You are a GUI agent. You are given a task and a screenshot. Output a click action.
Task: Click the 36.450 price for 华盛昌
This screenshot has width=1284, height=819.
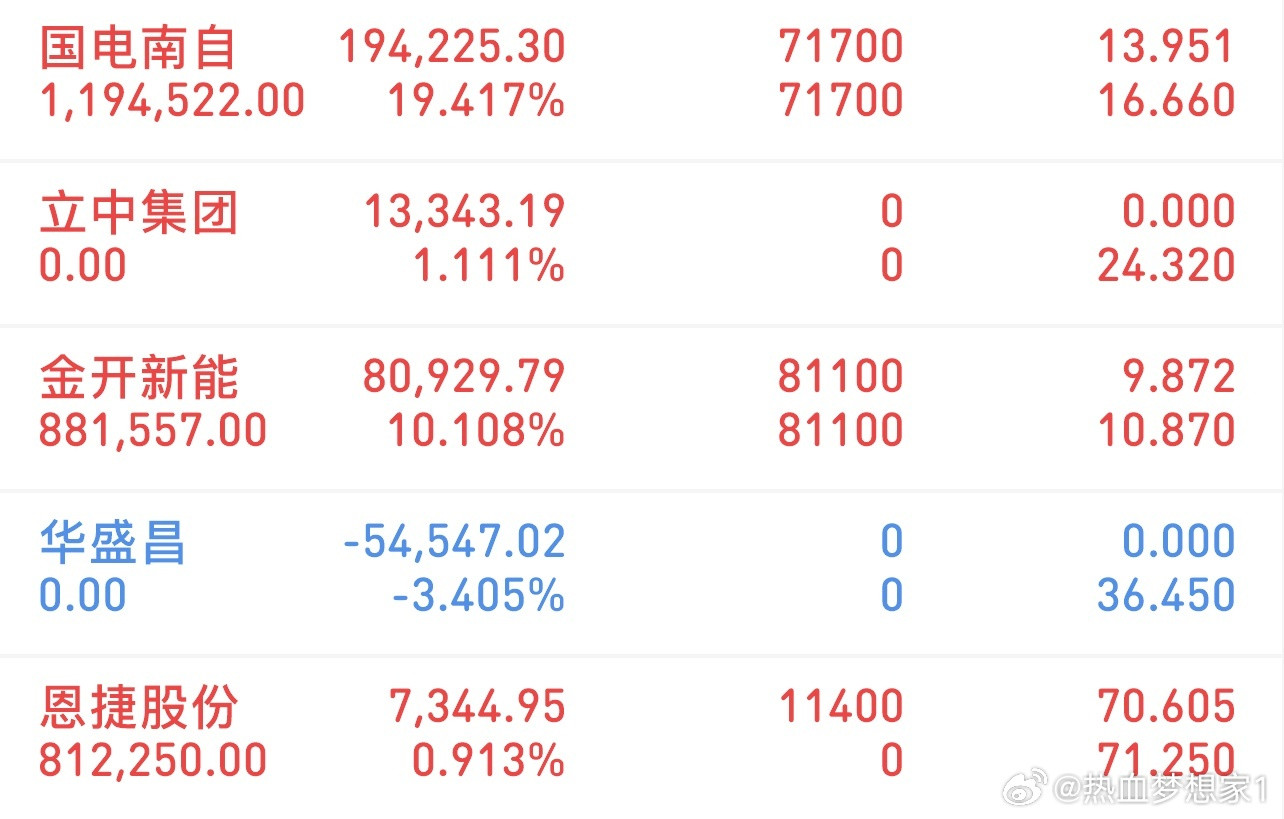tap(1166, 596)
